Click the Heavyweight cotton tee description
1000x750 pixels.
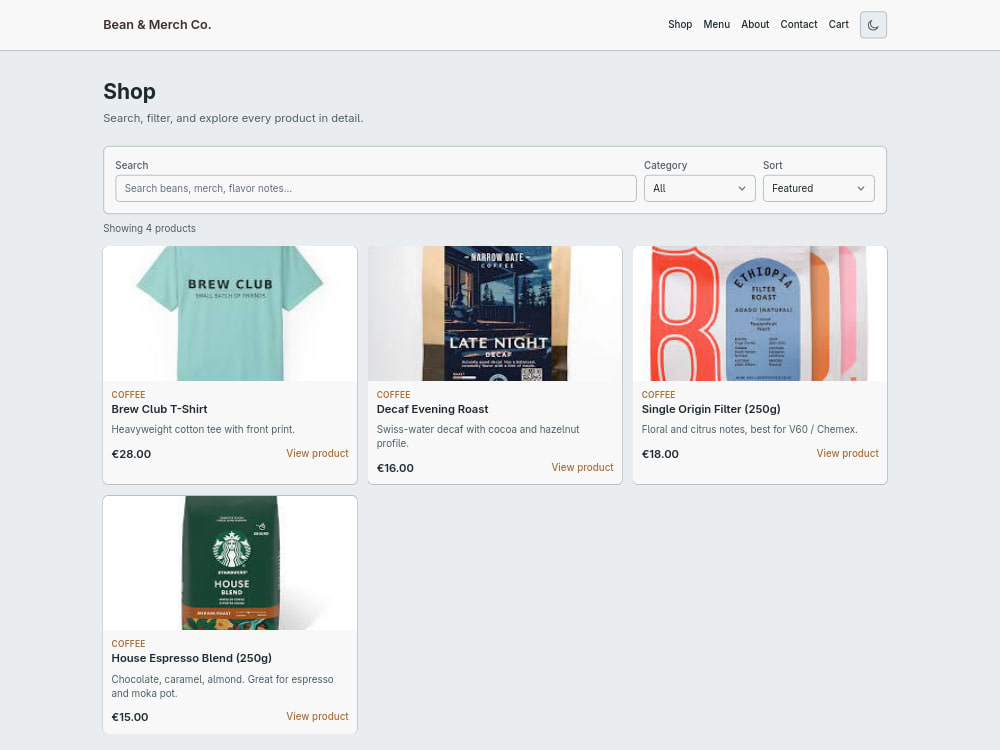[203, 429]
